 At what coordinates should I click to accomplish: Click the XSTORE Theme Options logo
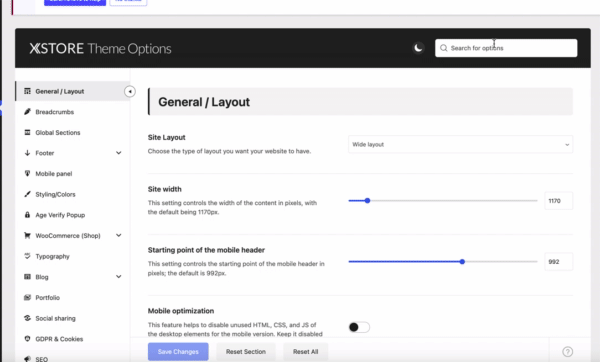point(100,49)
